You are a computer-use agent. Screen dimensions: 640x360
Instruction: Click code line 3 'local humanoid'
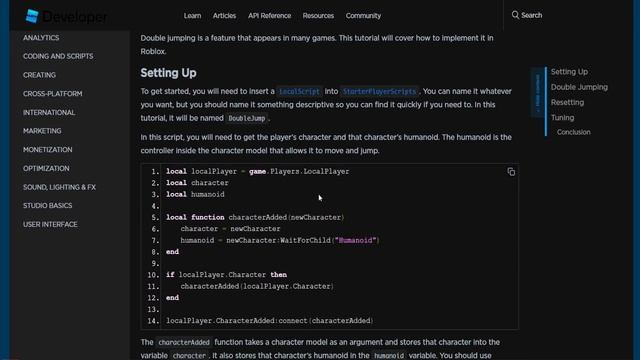point(195,194)
